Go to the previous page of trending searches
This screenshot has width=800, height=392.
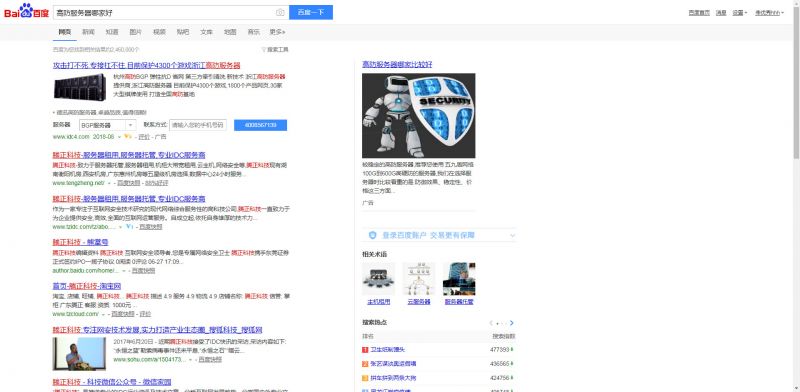(x=491, y=323)
